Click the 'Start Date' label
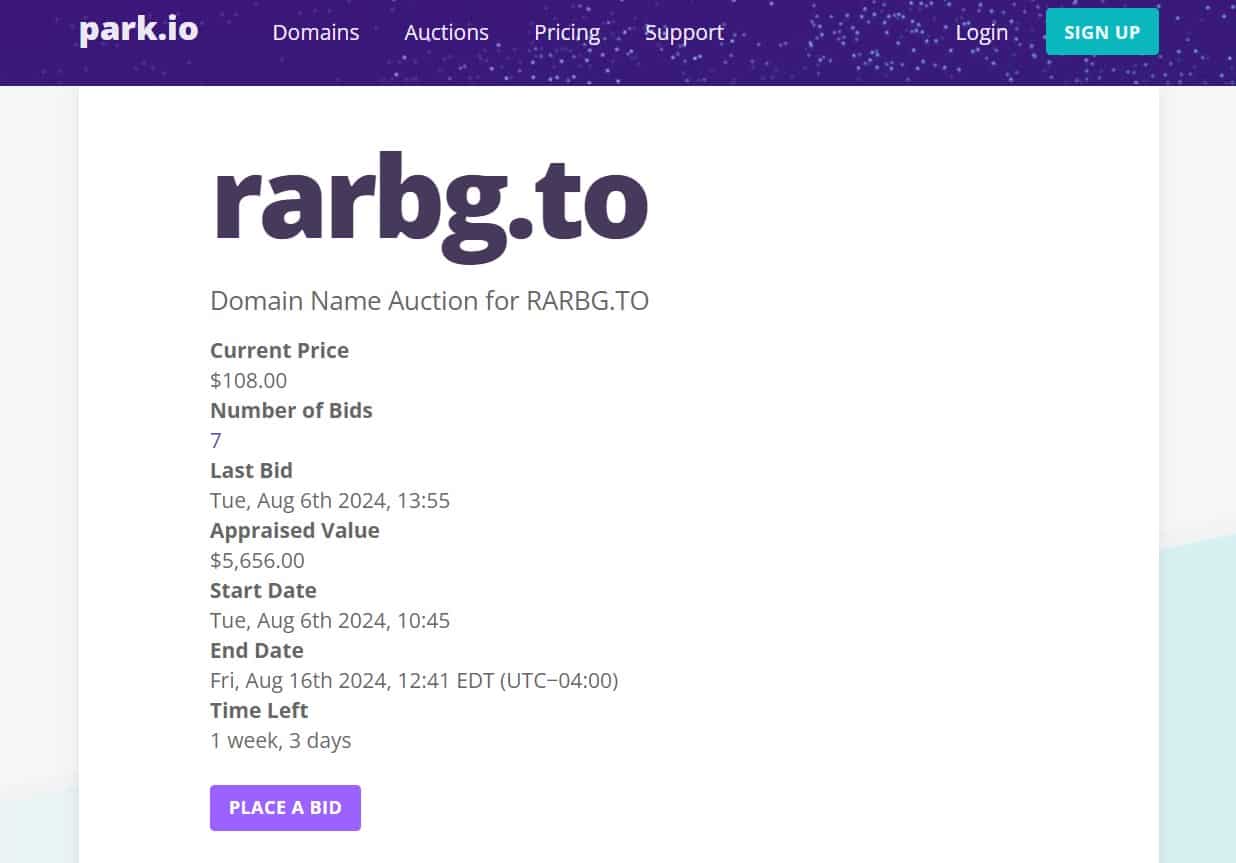The width and height of the screenshot is (1236, 863). coord(263,591)
